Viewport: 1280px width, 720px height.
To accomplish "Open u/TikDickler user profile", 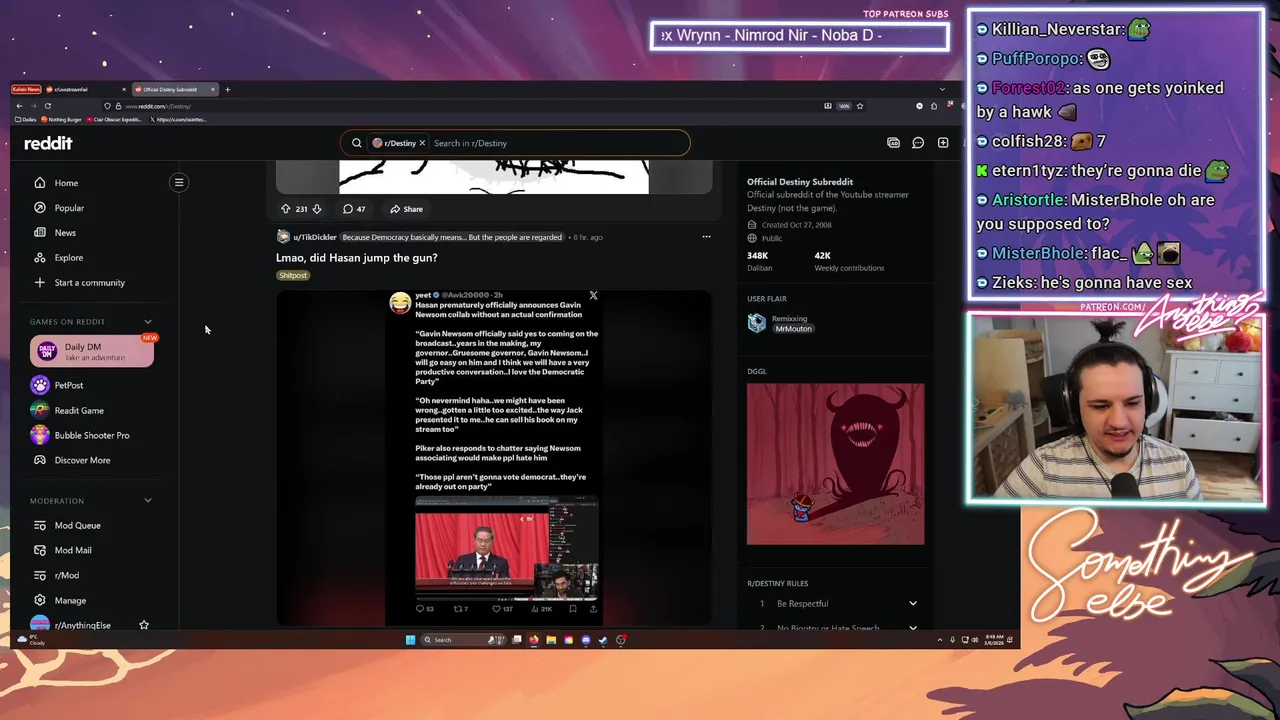I will point(315,237).
